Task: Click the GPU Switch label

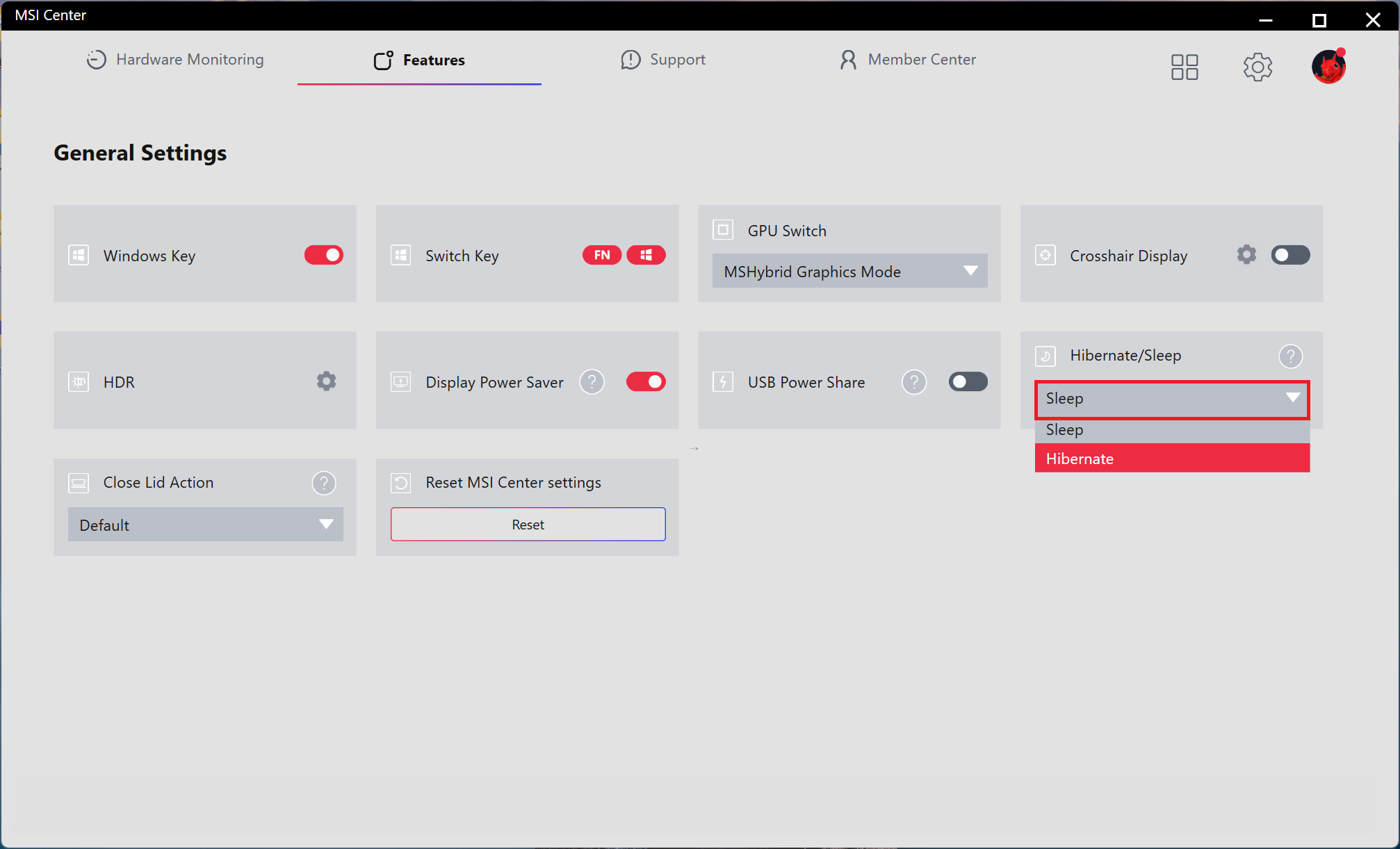Action: click(x=787, y=231)
